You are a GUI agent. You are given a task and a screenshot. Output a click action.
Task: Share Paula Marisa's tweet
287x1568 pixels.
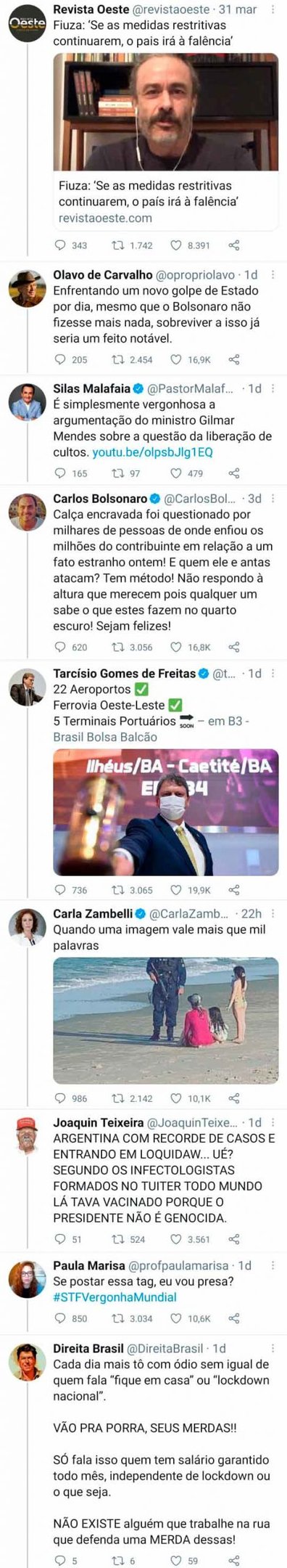234,1318
